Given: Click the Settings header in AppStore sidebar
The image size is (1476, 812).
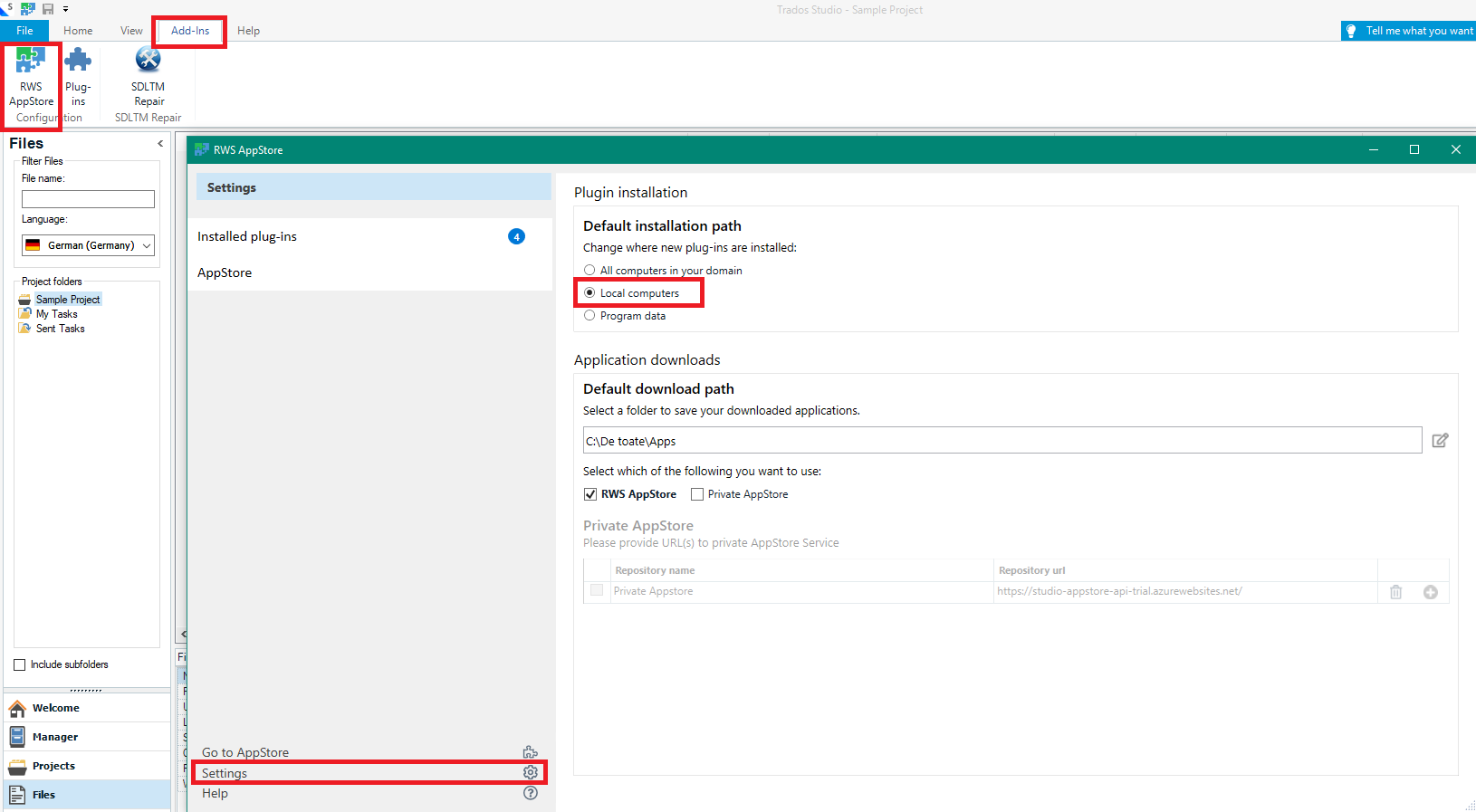Looking at the screenshot, I should pyautogui.click(x=374, y=187).
